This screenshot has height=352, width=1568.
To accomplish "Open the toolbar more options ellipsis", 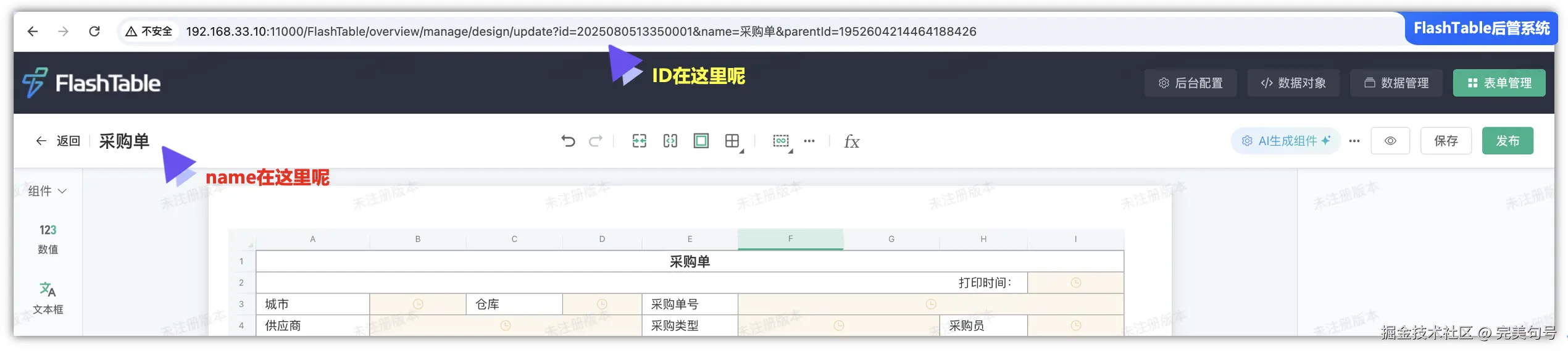I will coord(809,141).
